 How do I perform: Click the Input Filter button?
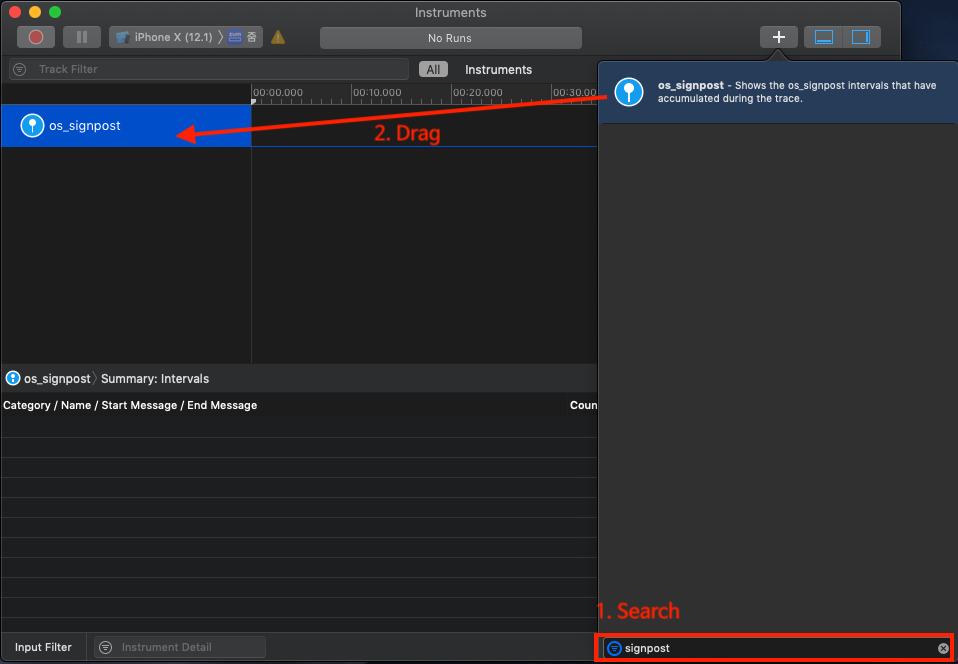(43, 647)
